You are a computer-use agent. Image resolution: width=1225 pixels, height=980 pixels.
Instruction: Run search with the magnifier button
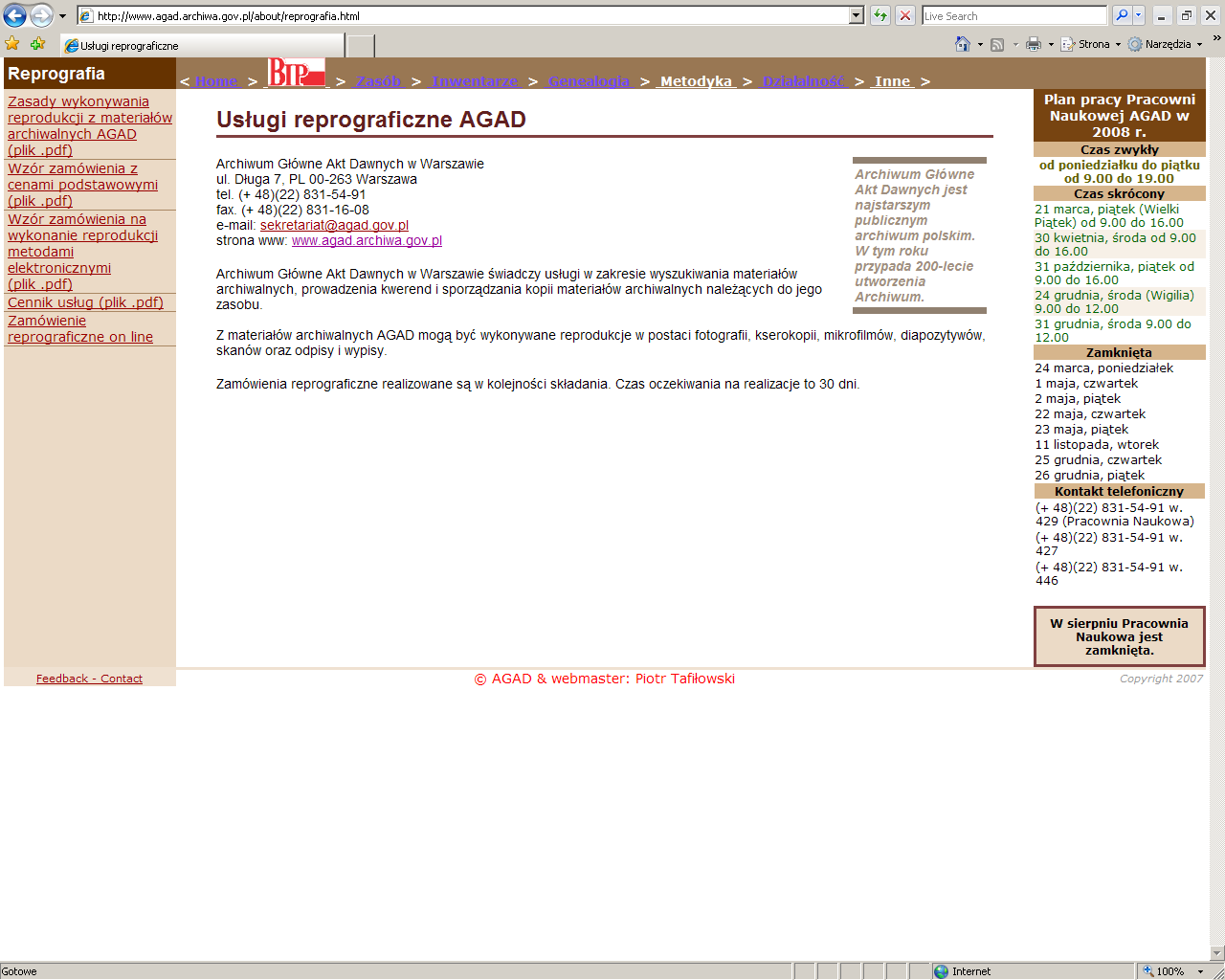[x=1122, y=16]
